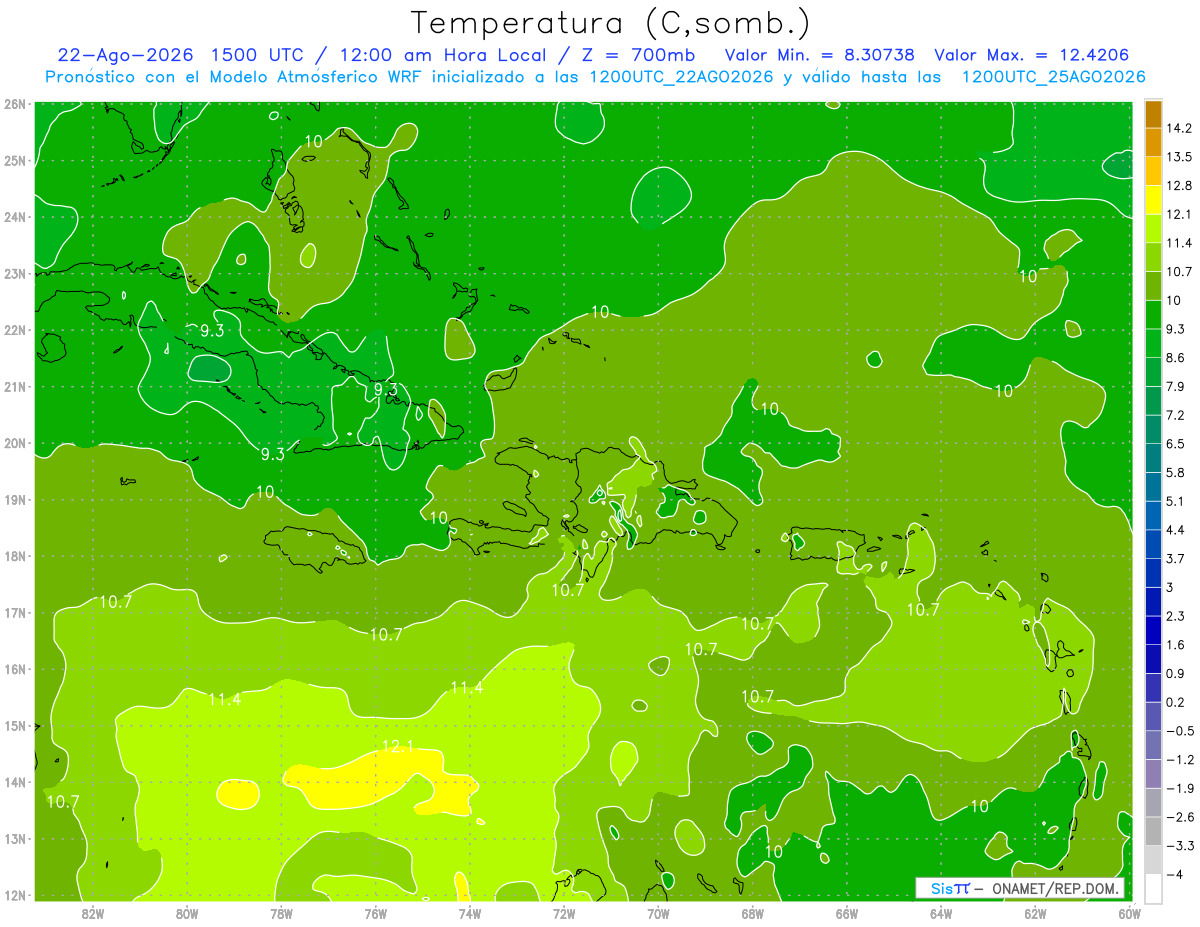Click the '13.5' color bar label

pos(1180,157)
